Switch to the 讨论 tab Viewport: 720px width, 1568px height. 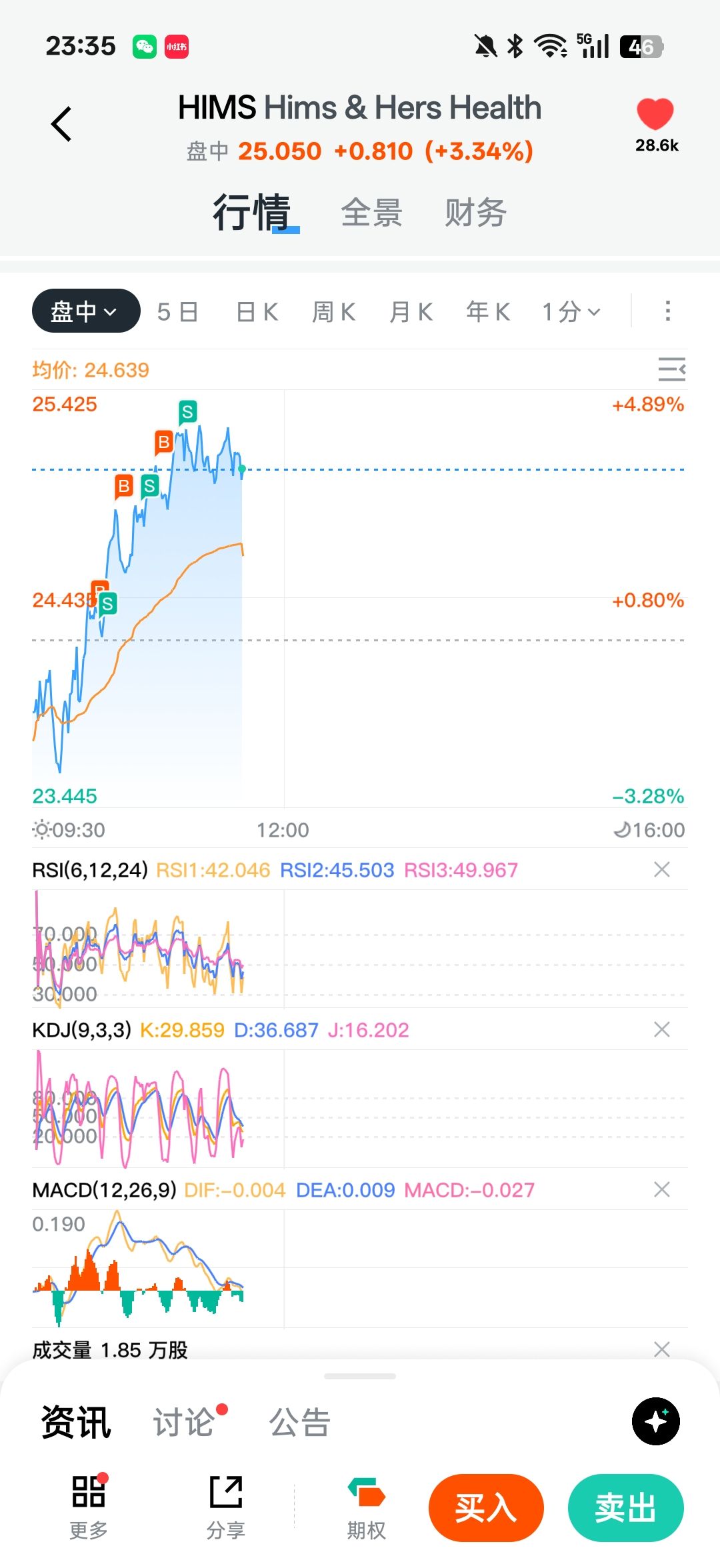point(184,1422)
